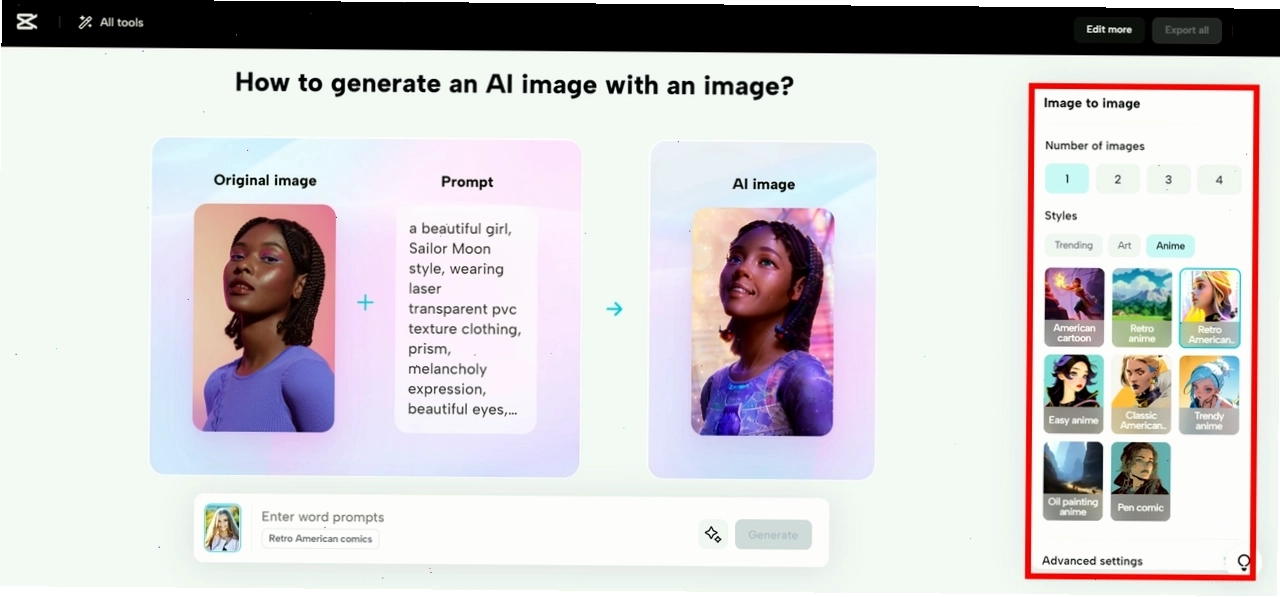Click the Export all button
The image size is (1280, 597).
(1187, 30)
